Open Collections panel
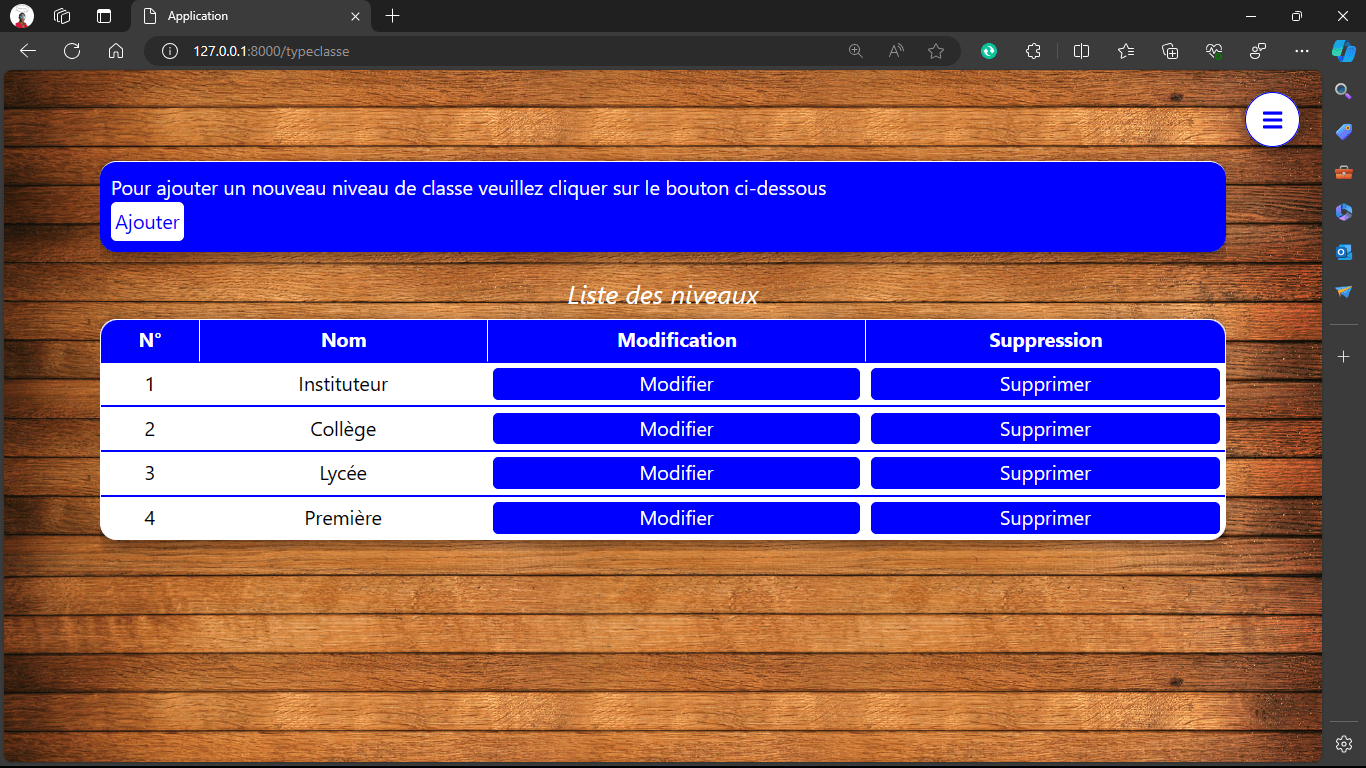1366x768 pixels. [x=1170, y=51]
